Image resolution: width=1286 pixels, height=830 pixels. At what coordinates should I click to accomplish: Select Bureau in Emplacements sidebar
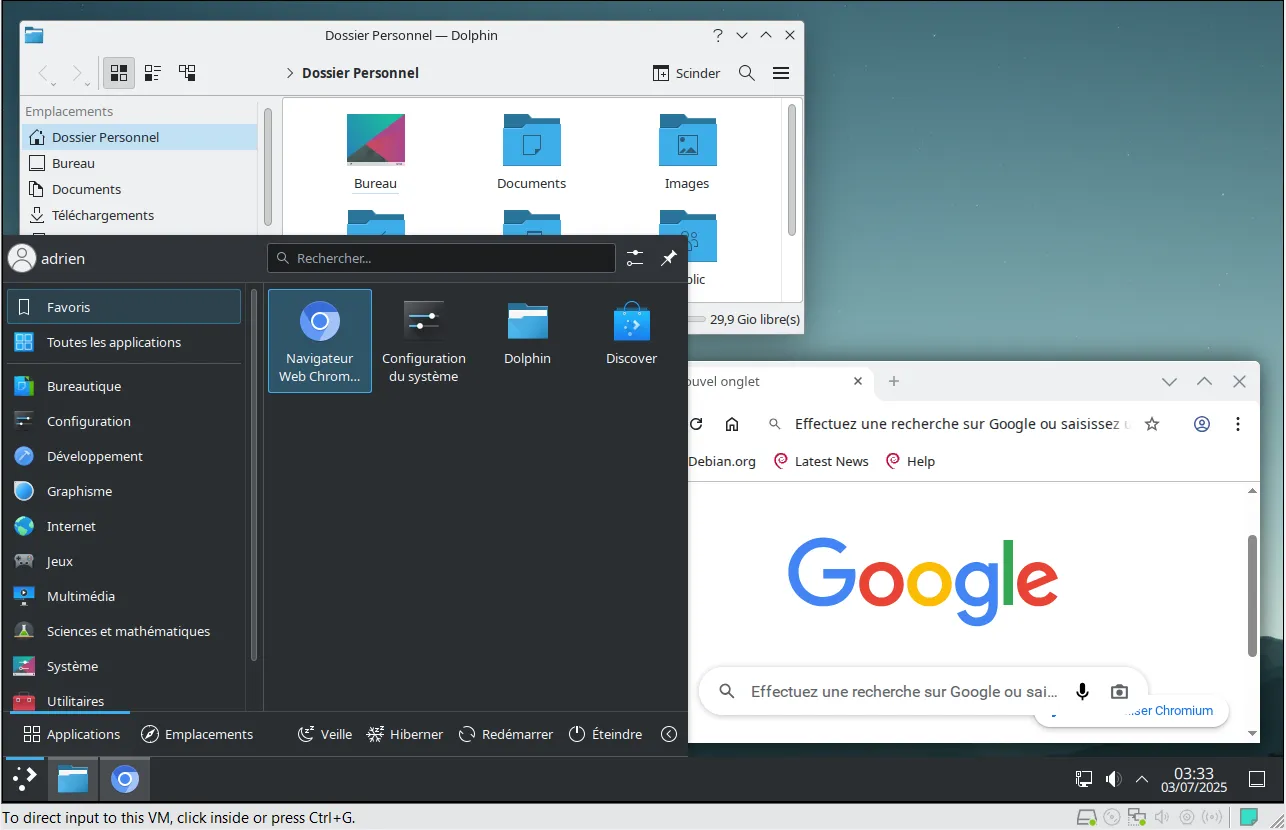140,163
